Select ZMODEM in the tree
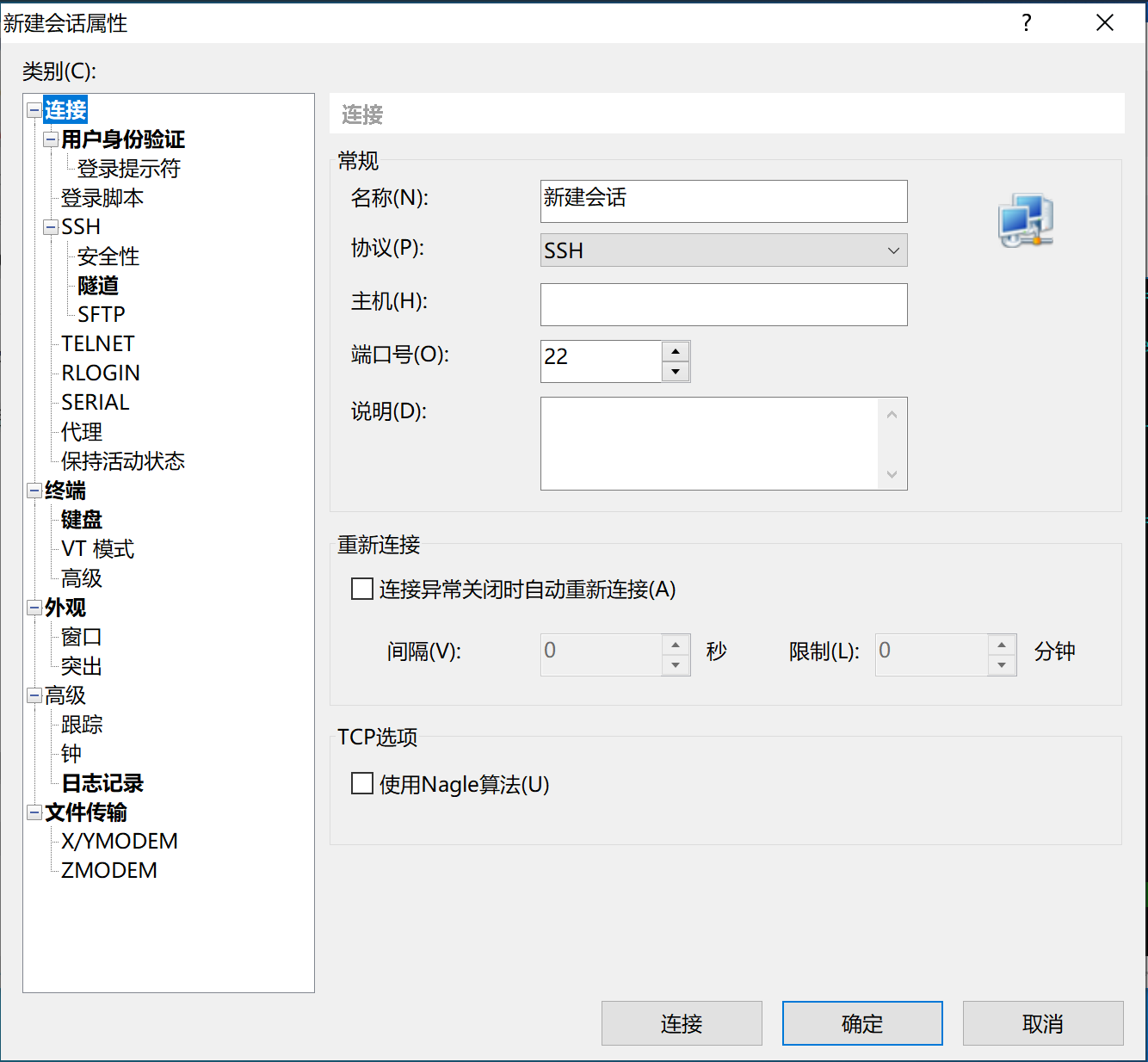Viewport: 1148px width, 1062px height. (x=109, y=871)
